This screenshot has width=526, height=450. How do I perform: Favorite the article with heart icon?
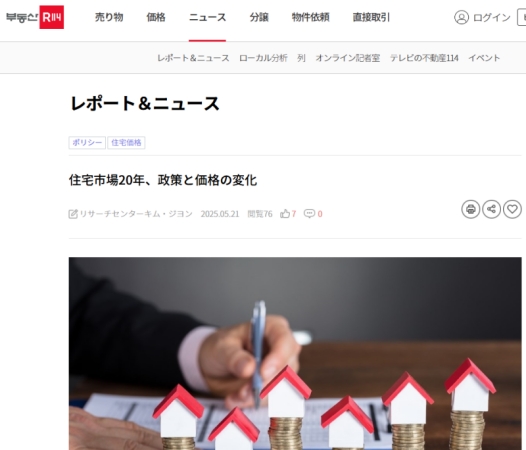coord(512,209)
